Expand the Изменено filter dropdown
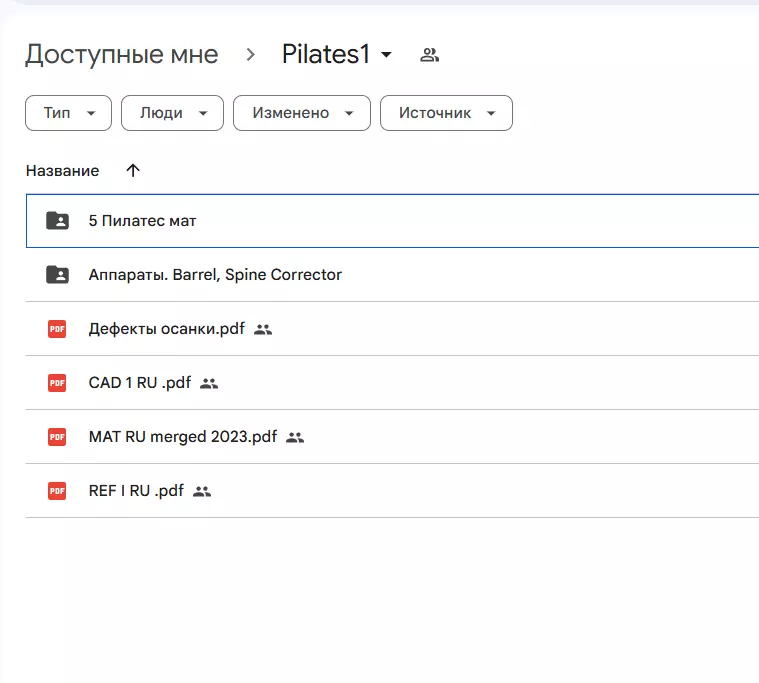Screen dimensions: 759x683 pos(301,113)
